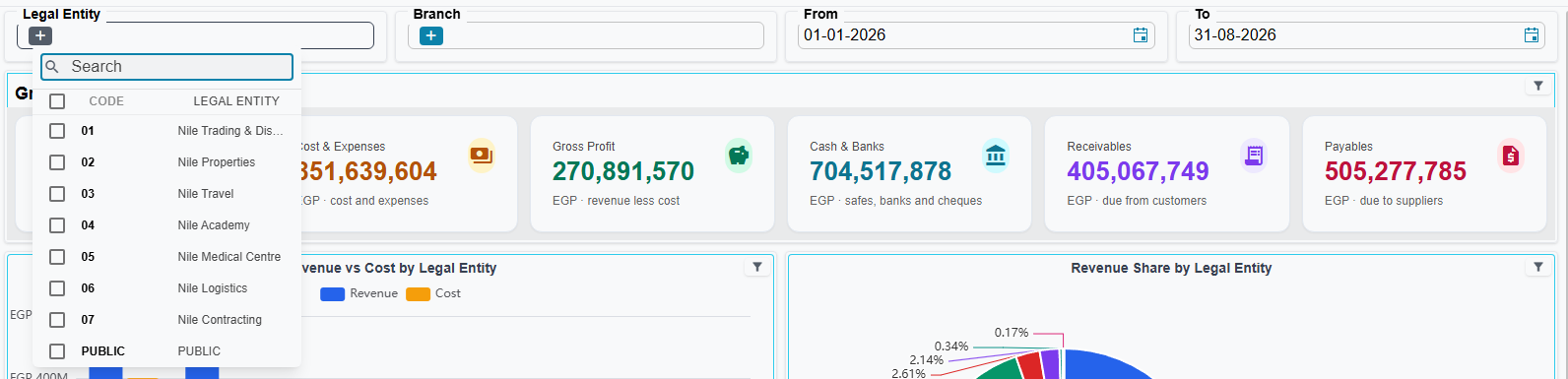Click the Receivables invoice icon

coord(1254,156)
